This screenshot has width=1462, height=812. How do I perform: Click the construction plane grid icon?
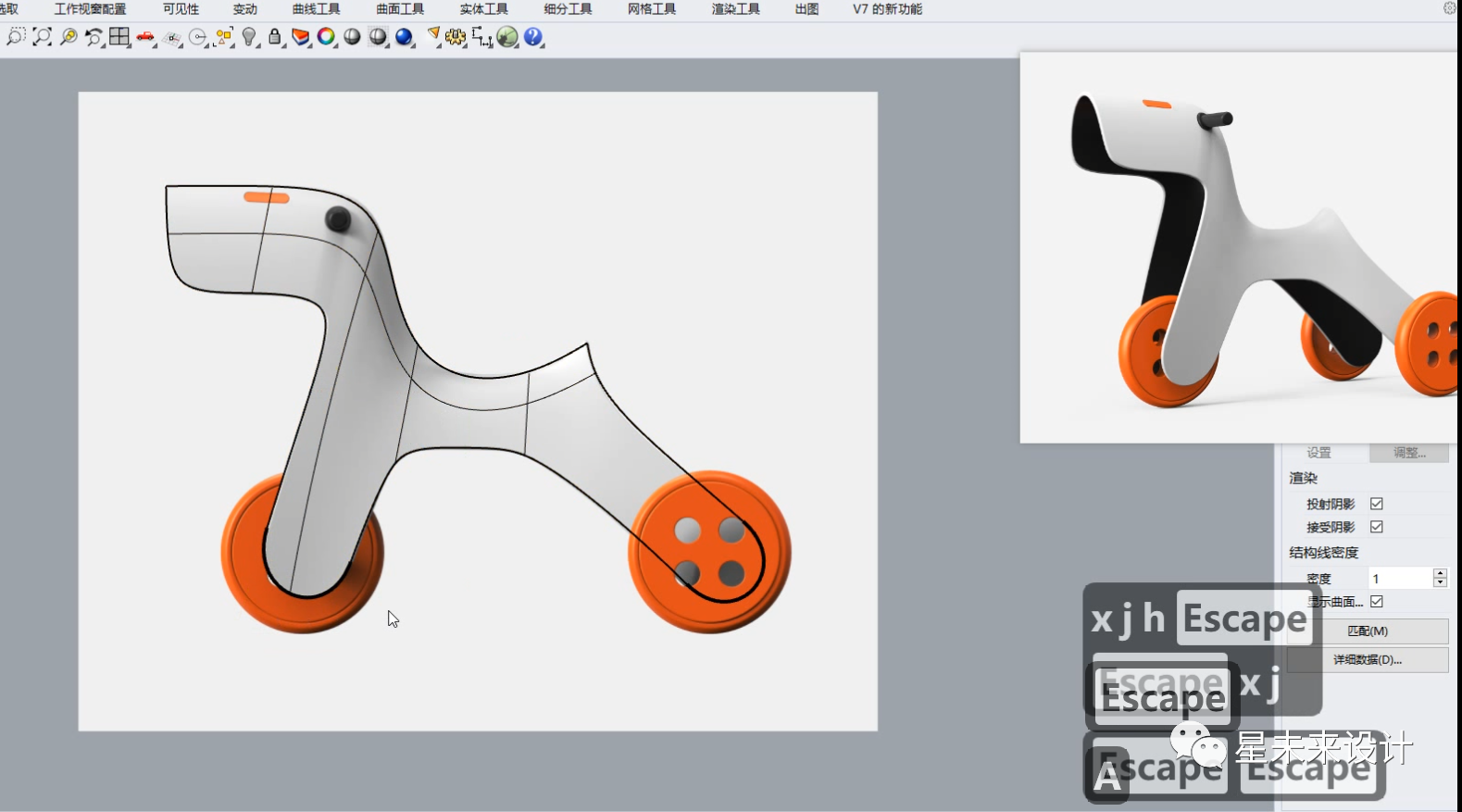pos(172,37)
